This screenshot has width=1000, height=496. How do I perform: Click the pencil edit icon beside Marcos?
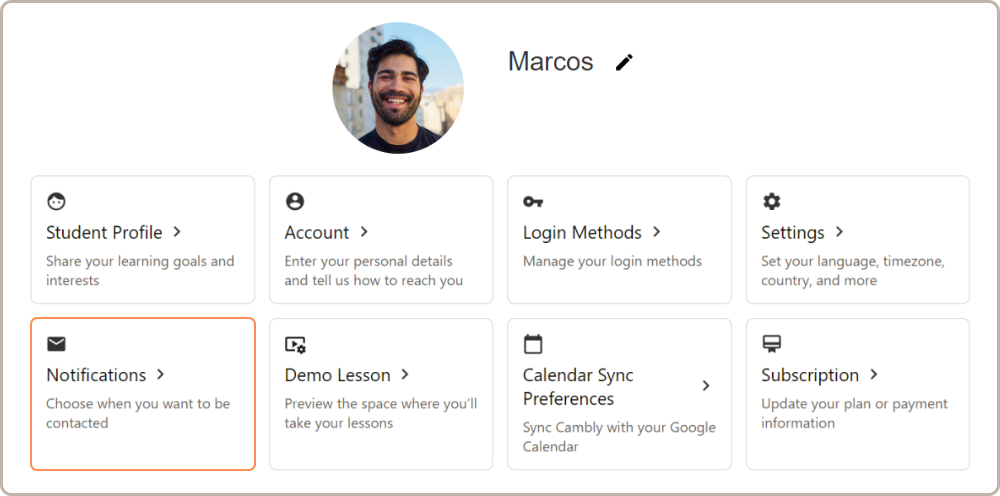pyautogui.click(x=624, y=62)
